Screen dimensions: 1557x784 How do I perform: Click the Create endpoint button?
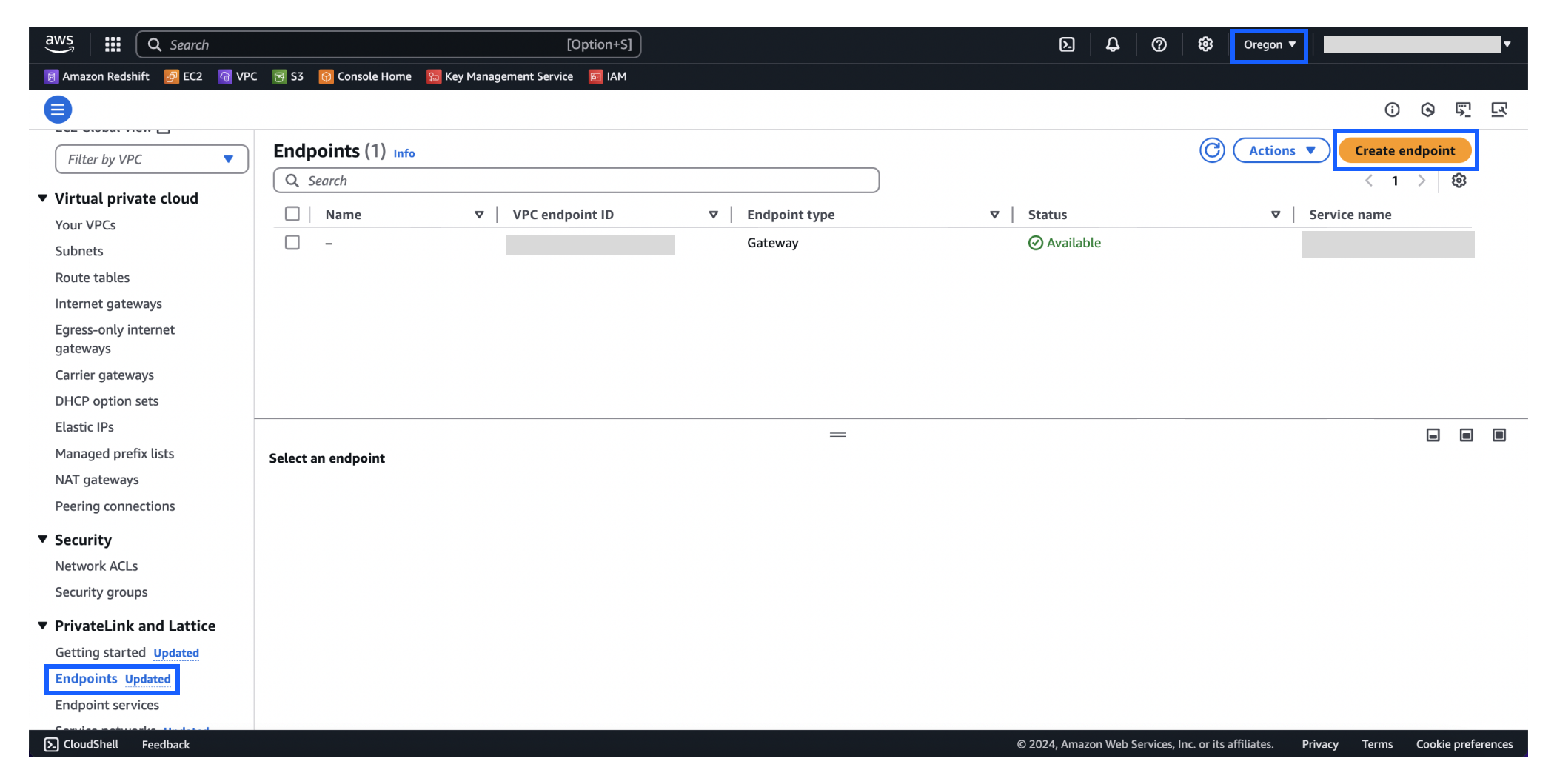pyautogui.click(x=1405, y=150)
